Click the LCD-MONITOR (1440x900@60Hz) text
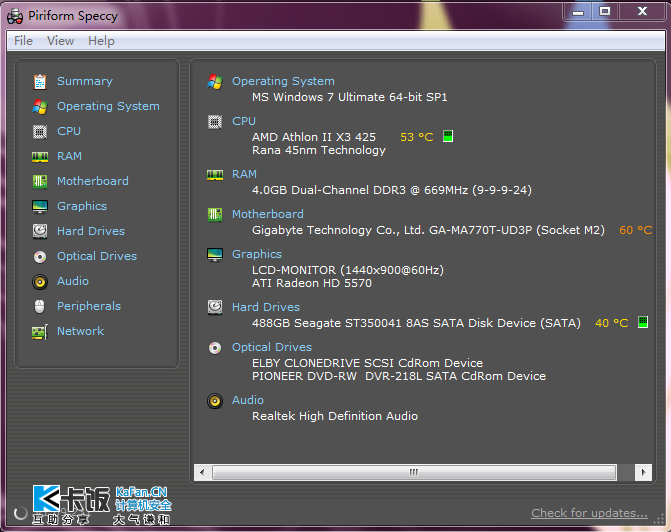Viewport: 671px width, 532px height. pos(348,270)
